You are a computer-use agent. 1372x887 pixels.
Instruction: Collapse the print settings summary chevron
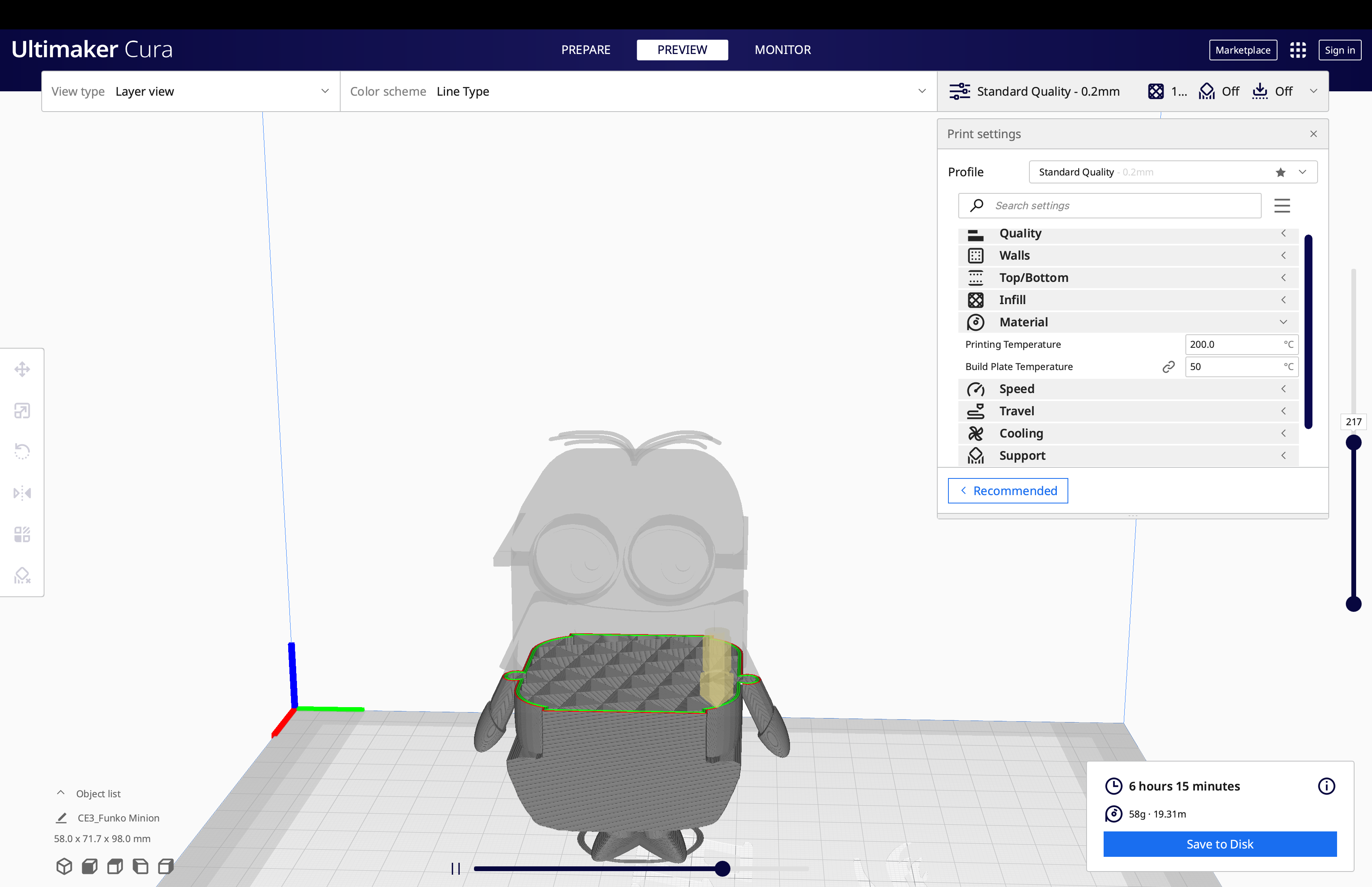(x=1313, y=91)
